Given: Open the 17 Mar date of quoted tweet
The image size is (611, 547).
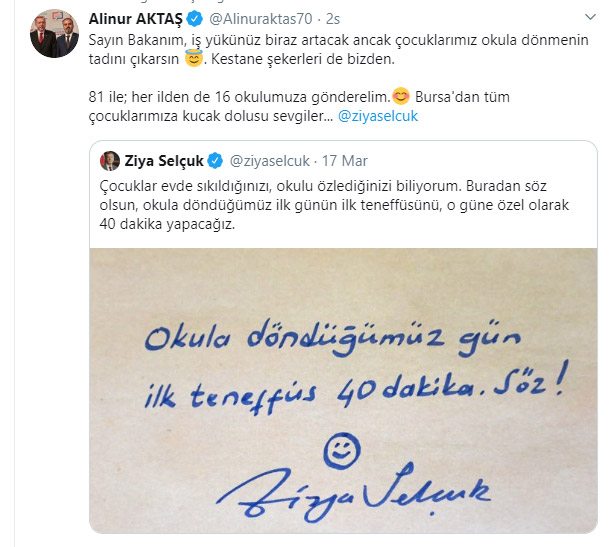Looking at the screenshot, I should (344, 161).
